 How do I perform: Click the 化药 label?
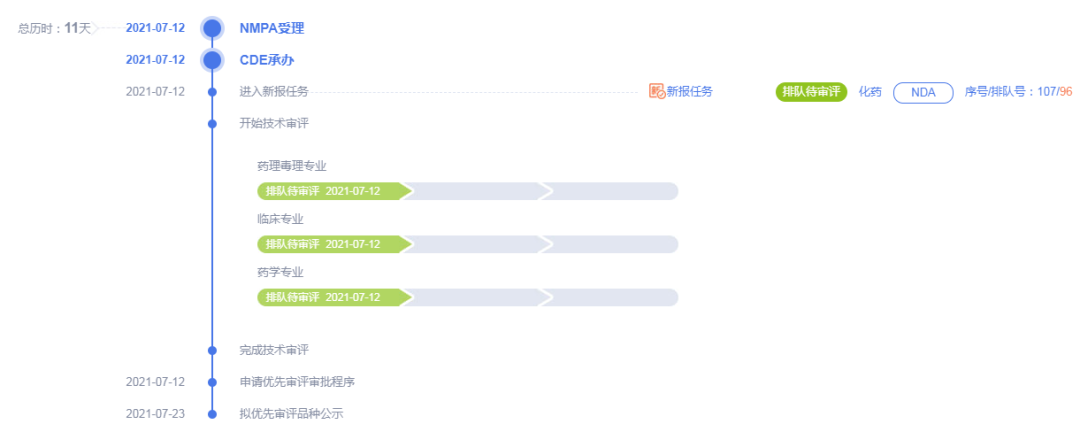click(870, 92)
